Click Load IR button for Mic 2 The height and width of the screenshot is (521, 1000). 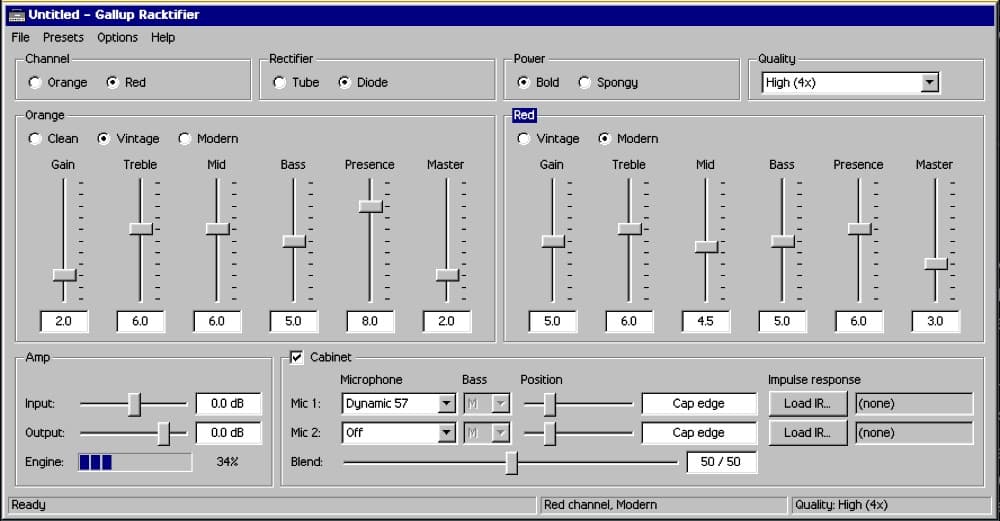808,433
